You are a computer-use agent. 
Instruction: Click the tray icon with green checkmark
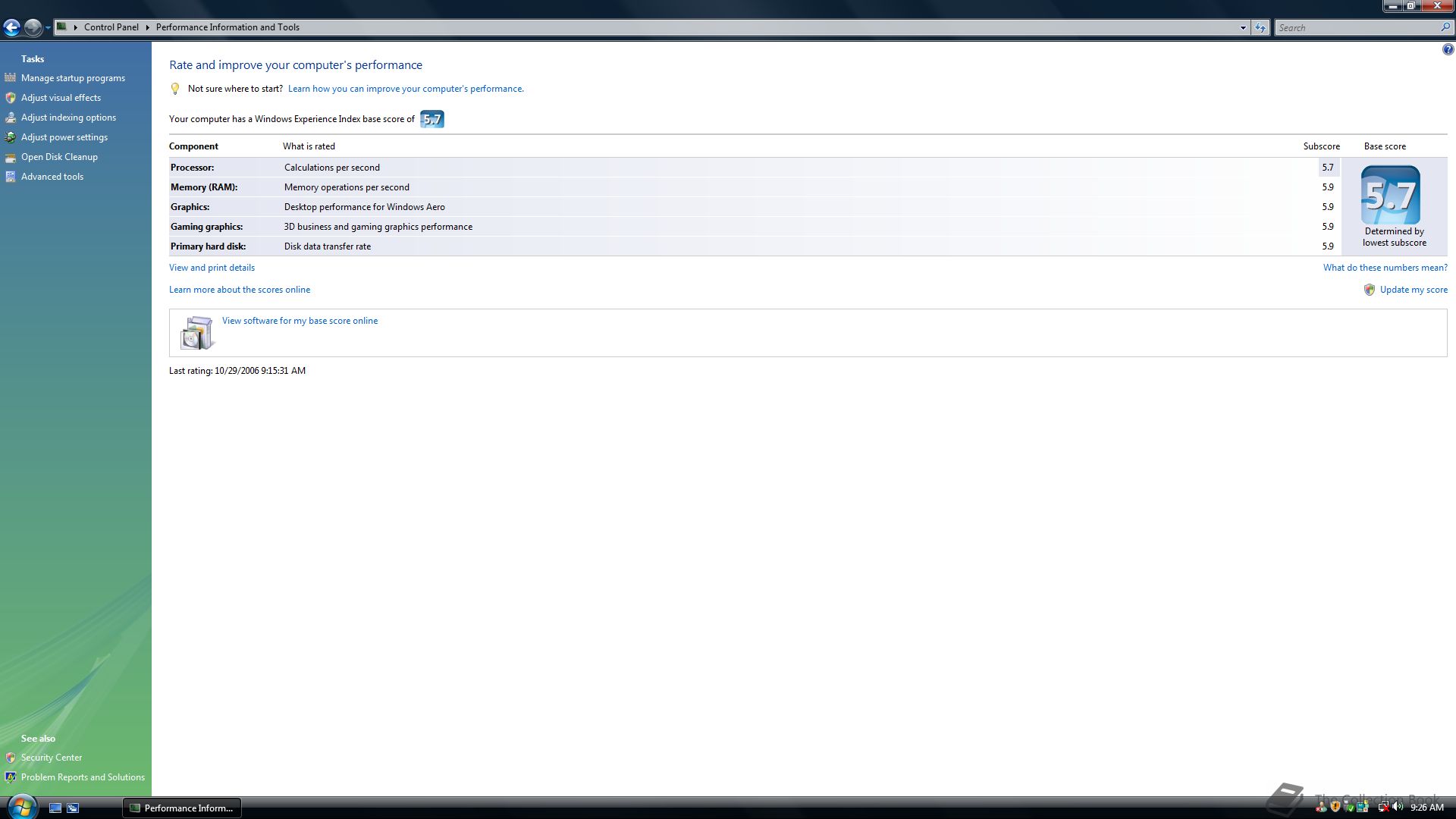1349,808
